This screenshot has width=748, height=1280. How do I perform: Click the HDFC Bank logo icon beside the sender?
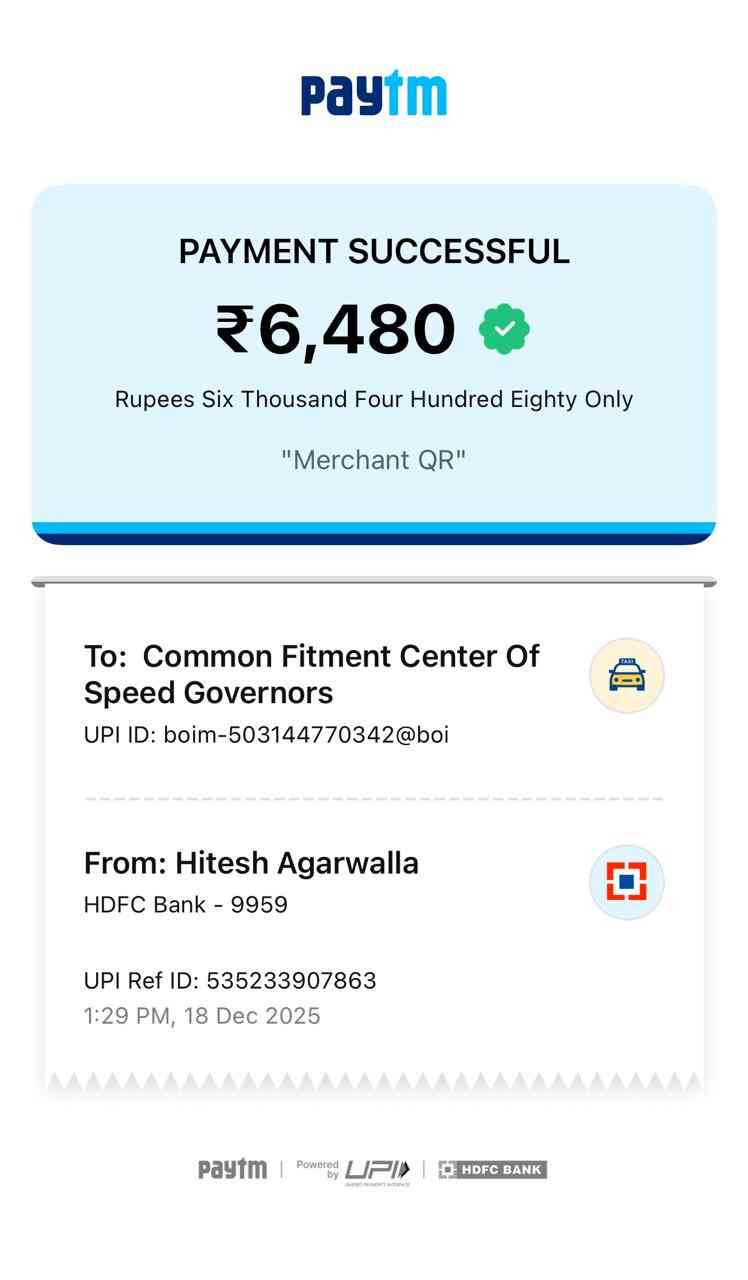click(x=626, y=882)
